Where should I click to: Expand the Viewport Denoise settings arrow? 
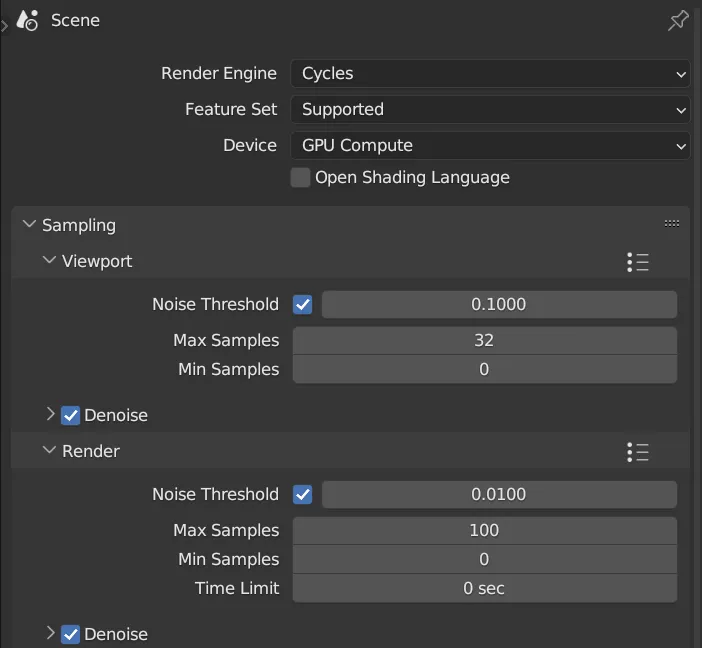pos(51,414)
